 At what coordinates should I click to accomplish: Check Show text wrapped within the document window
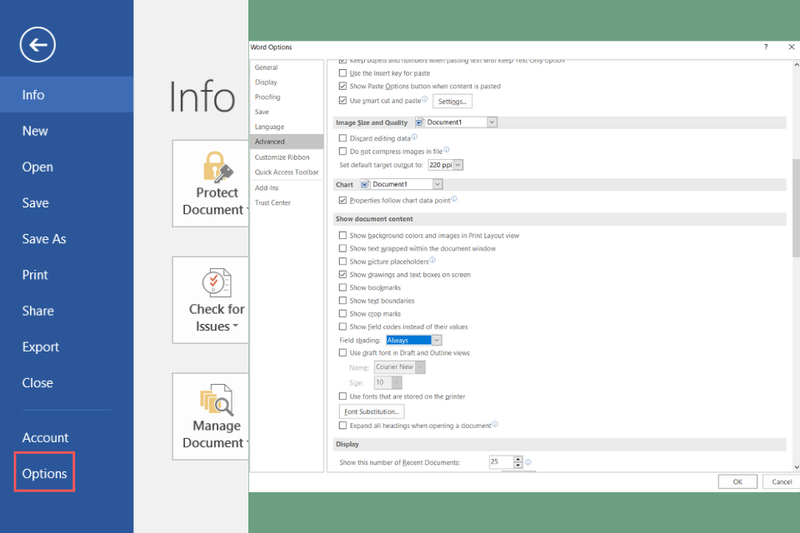click(343, 248)
